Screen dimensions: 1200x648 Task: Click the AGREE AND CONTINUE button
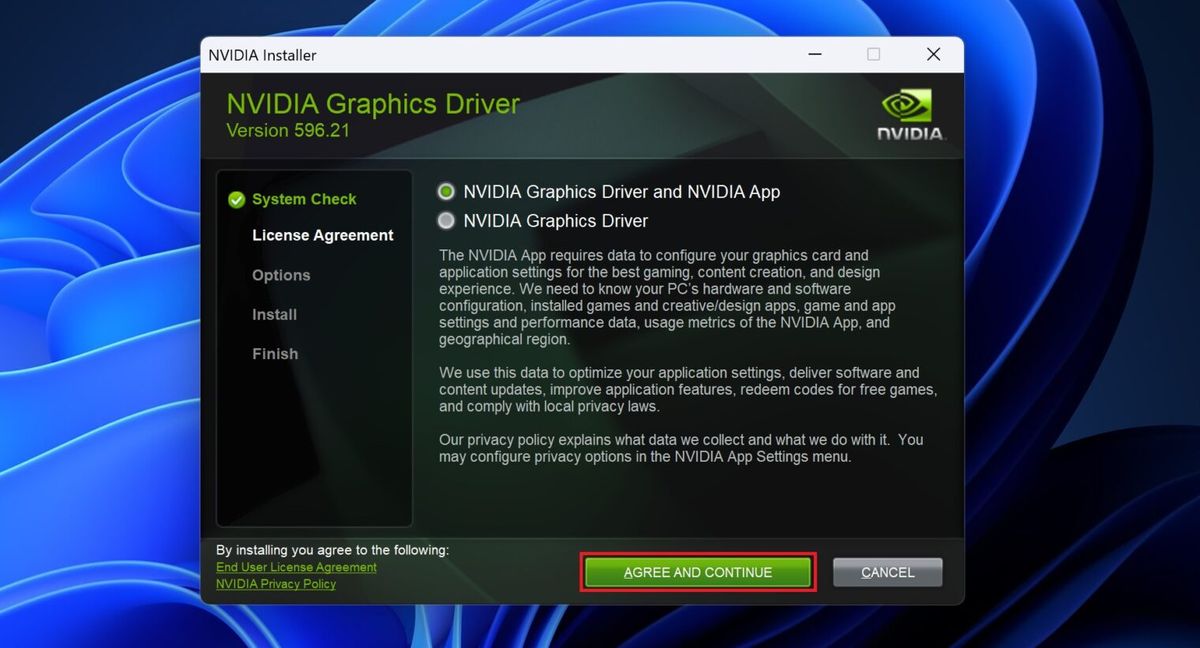[x=698, y=572]
